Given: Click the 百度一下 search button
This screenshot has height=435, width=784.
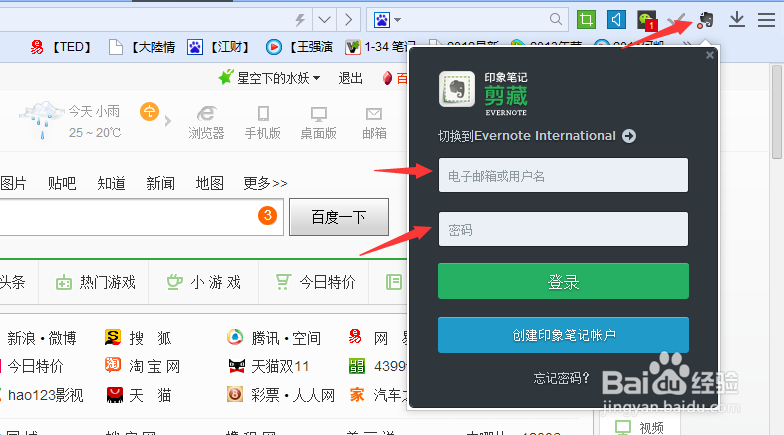Looking at the screenshot, I should tap(339, 217).
